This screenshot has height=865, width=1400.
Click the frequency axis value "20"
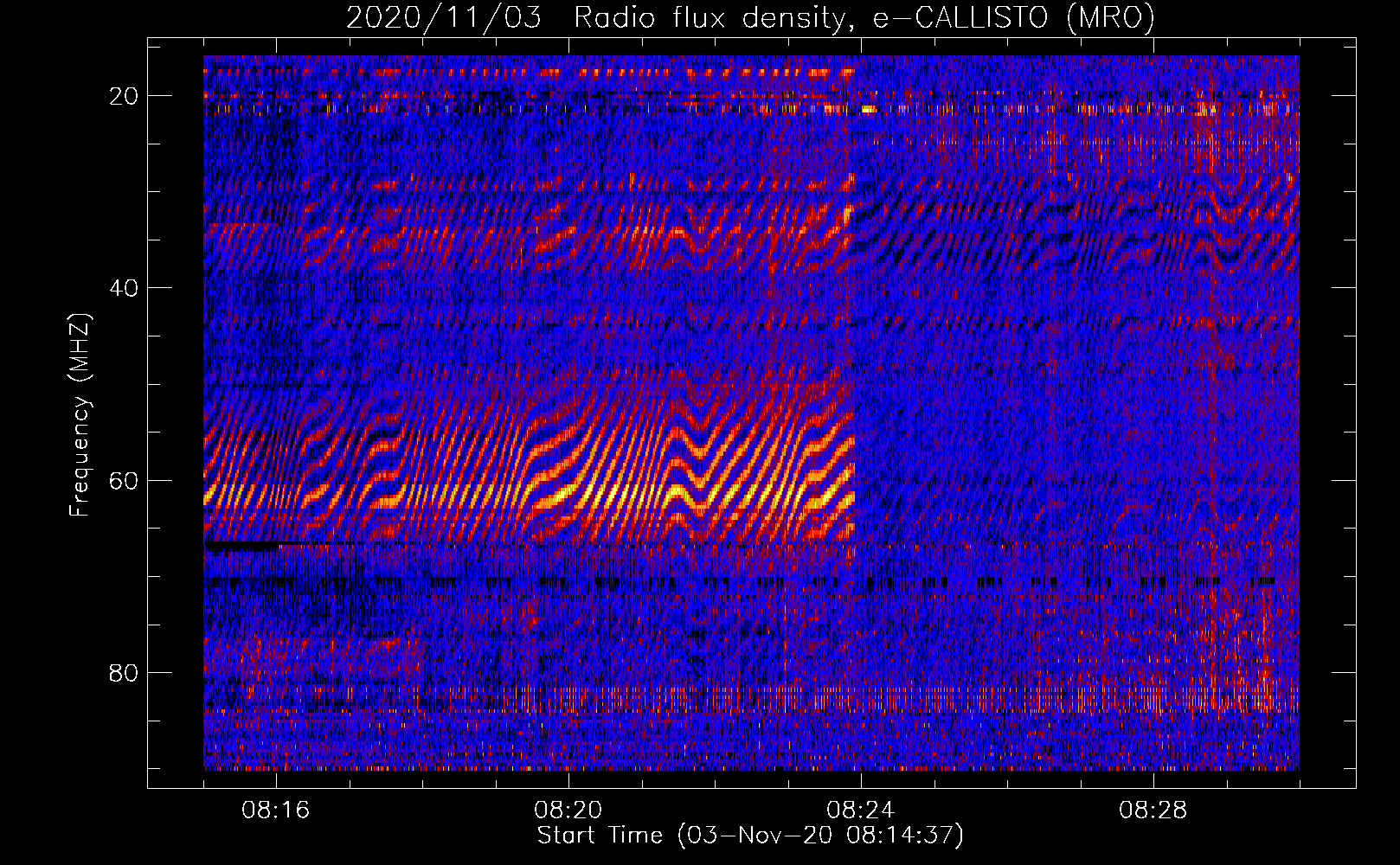tap(125, 96)
